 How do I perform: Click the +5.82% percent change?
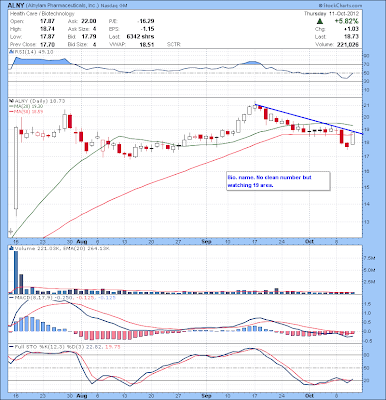pos(347,21)
